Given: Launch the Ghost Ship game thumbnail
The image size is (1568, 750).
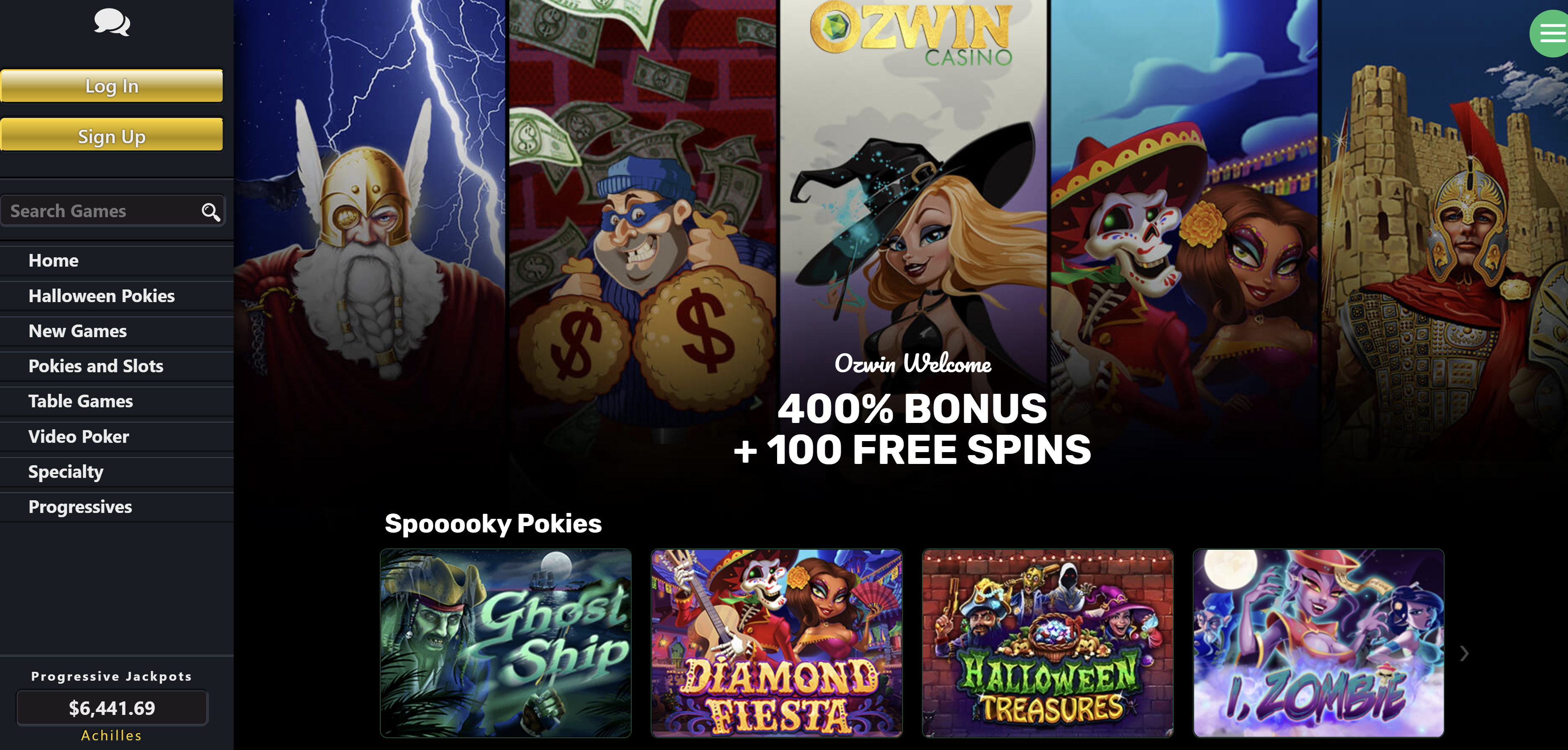Looking at the screenshot, I should click(506, 644).
